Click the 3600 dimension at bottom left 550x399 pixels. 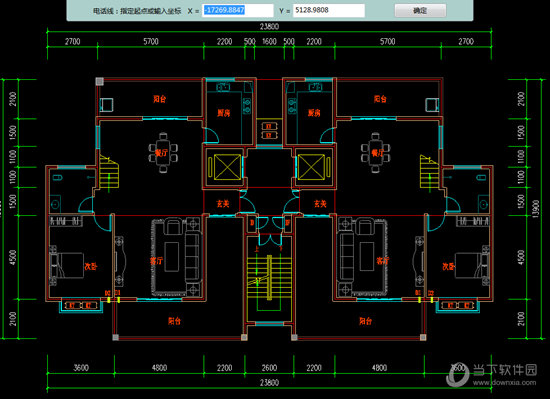click(x=81, y=368)
